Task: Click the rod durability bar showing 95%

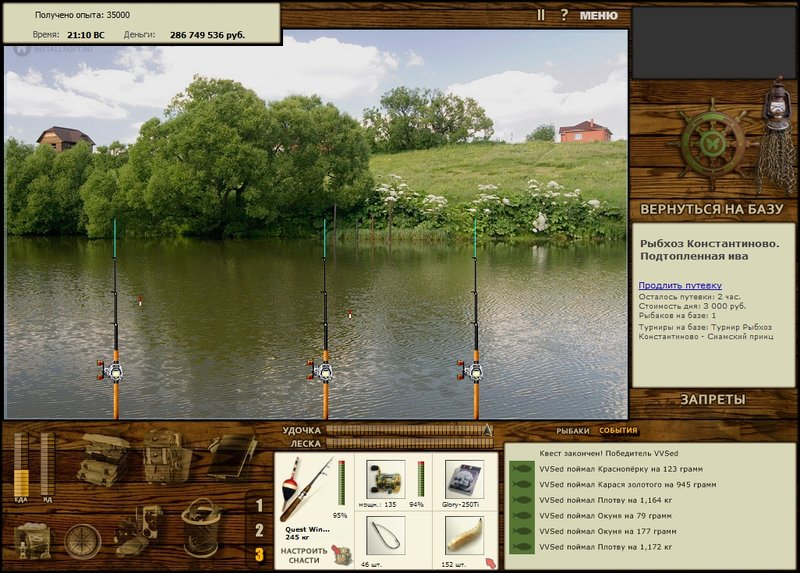Action: (x=341, y=483)
